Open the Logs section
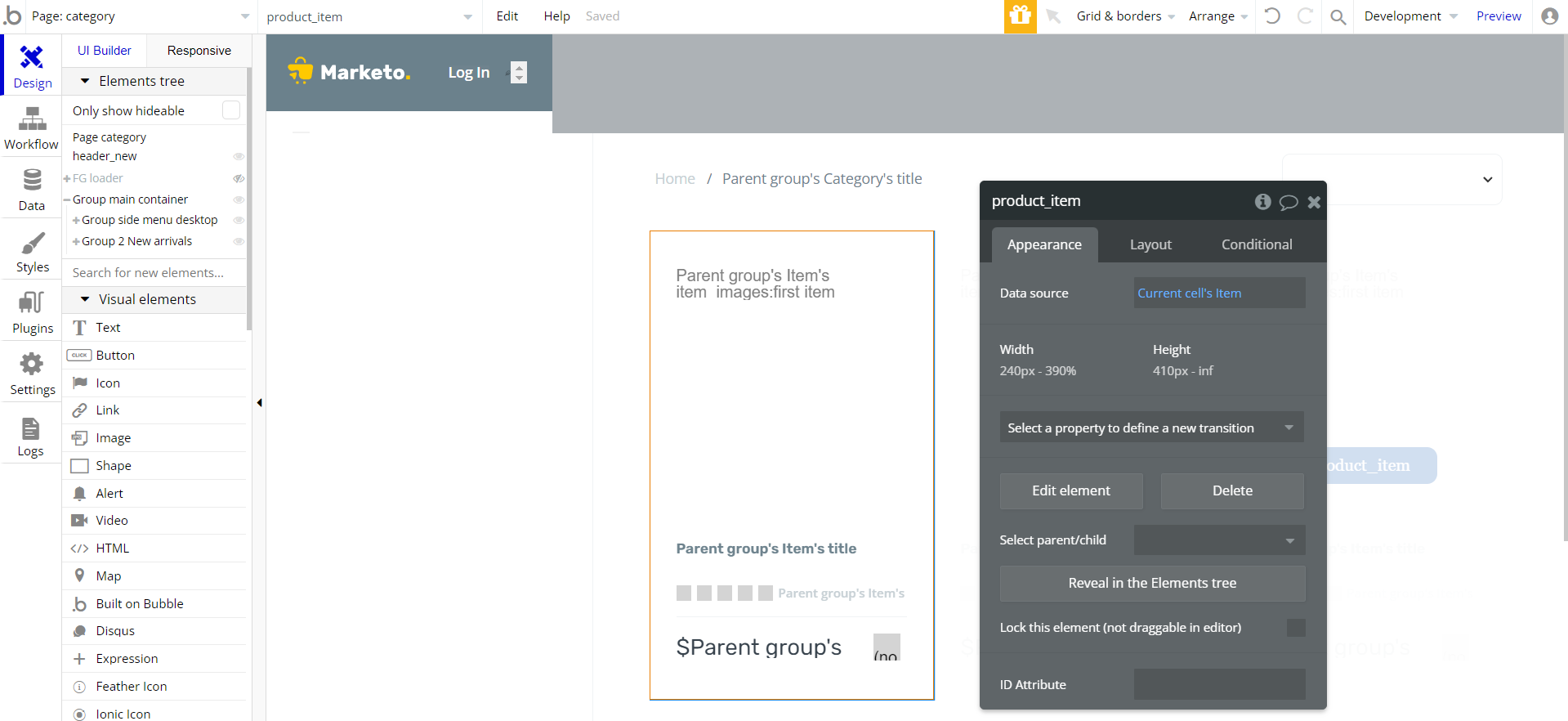The width and height of the screenshot is (1568, 721). point(32,434)
